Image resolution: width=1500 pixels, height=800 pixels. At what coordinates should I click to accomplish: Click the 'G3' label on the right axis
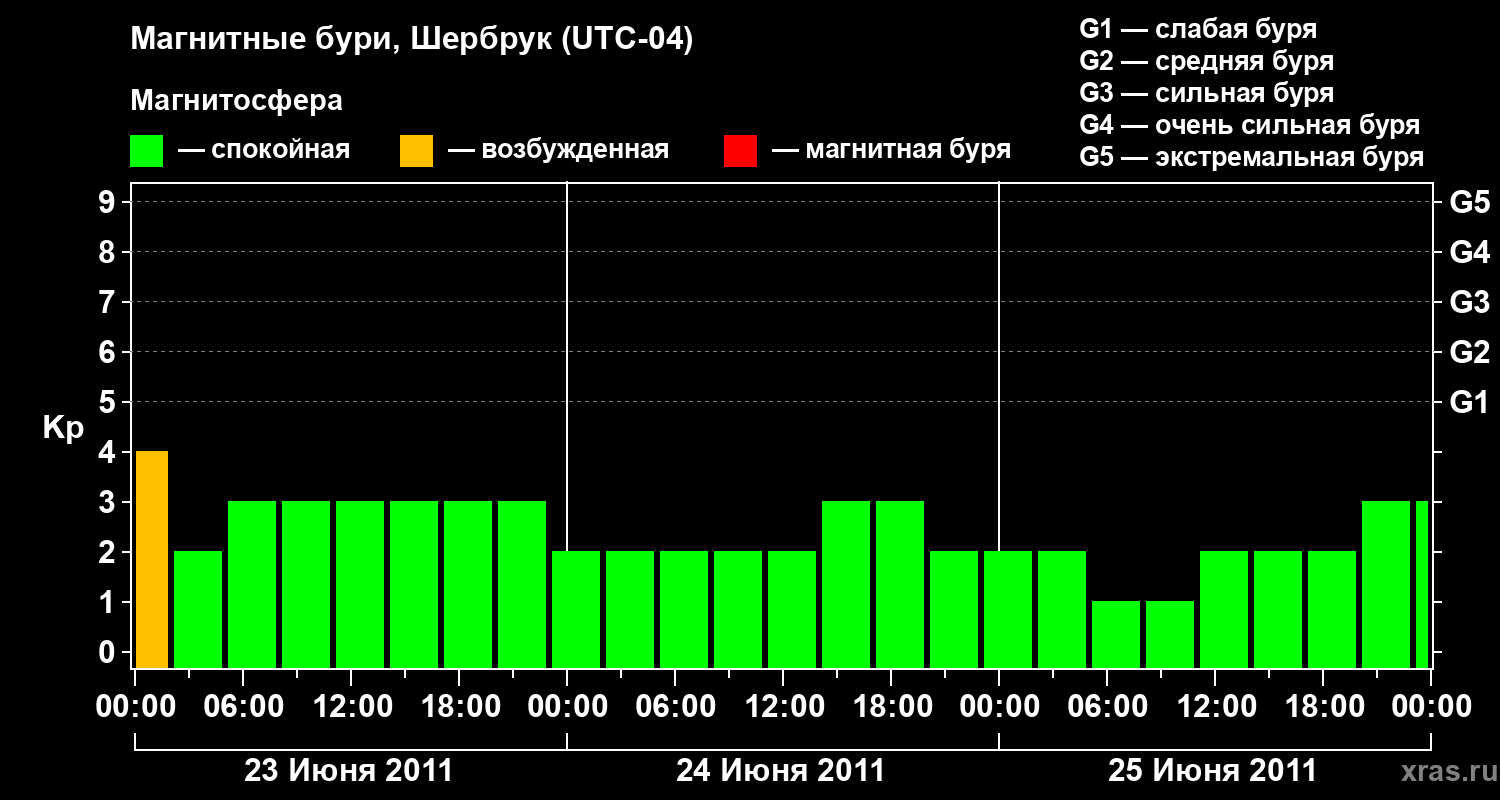(1469, 302)
